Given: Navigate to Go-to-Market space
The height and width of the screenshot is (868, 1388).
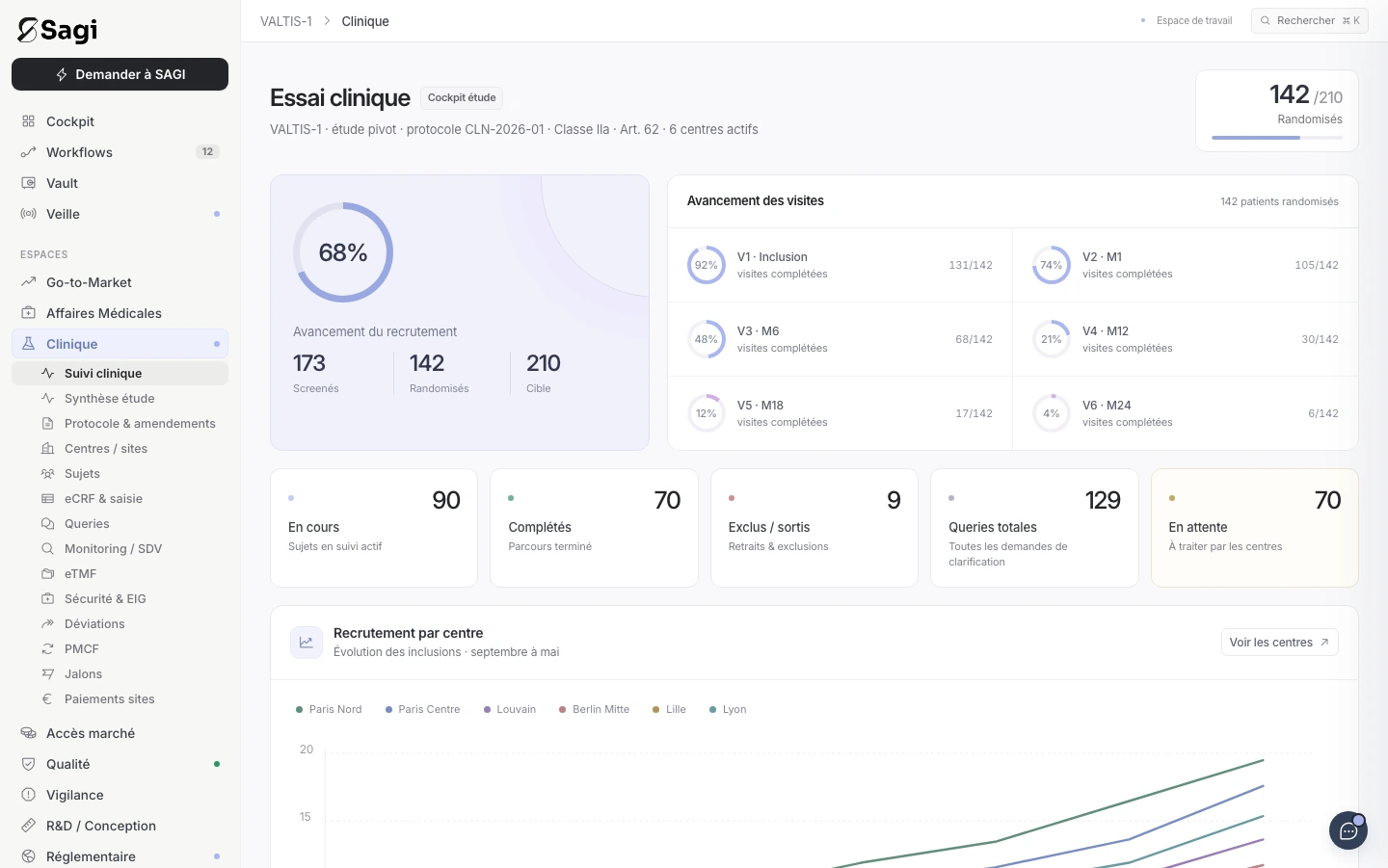Looking at the screenshot, I should (x=120, y=282).
